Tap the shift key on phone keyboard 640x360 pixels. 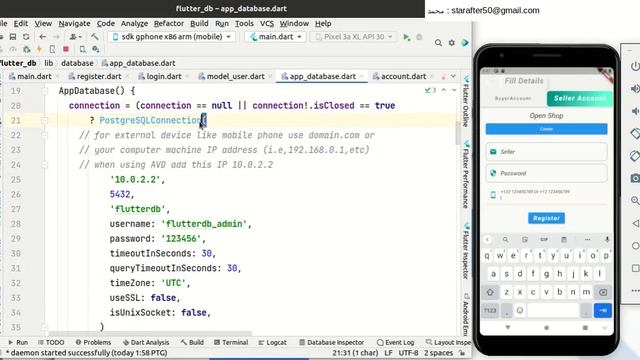490,292
